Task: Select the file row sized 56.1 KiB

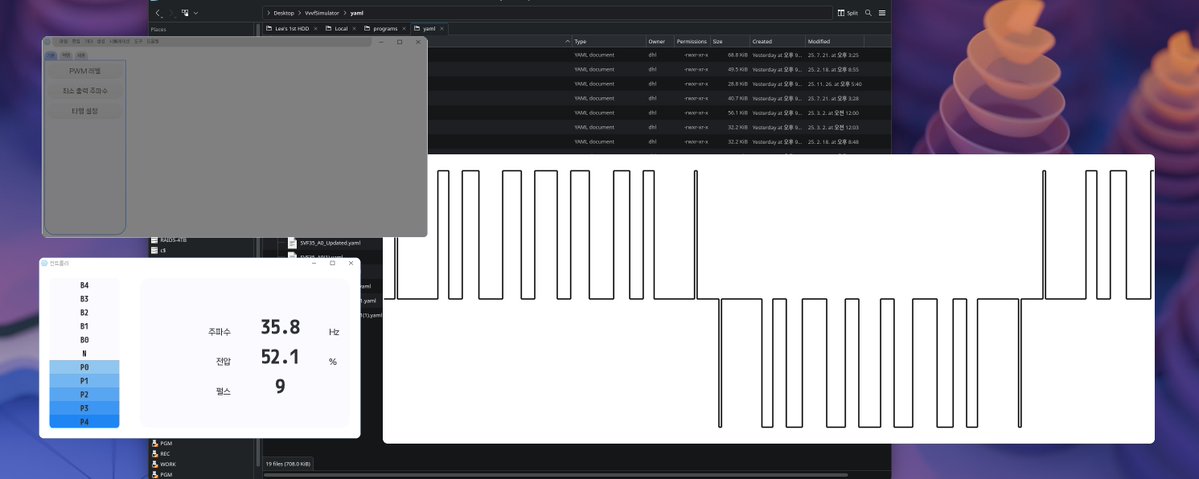Action: (658, 112)
